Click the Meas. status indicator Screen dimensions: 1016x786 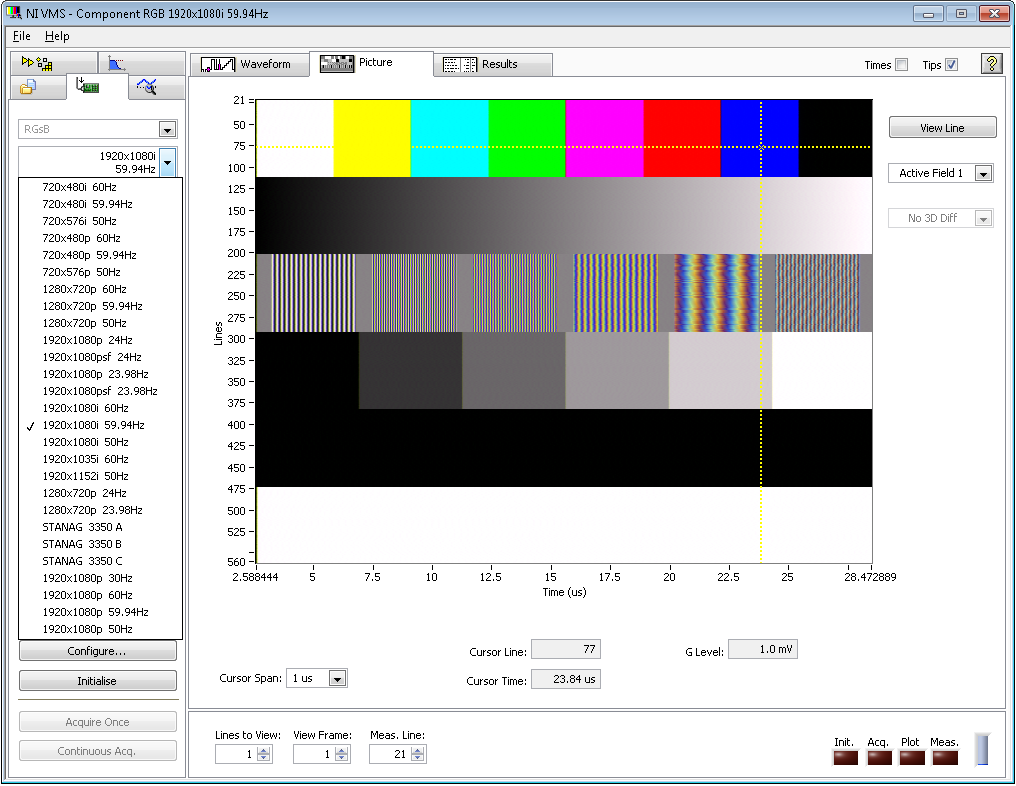pyautogui.click(x=945, y=758)
